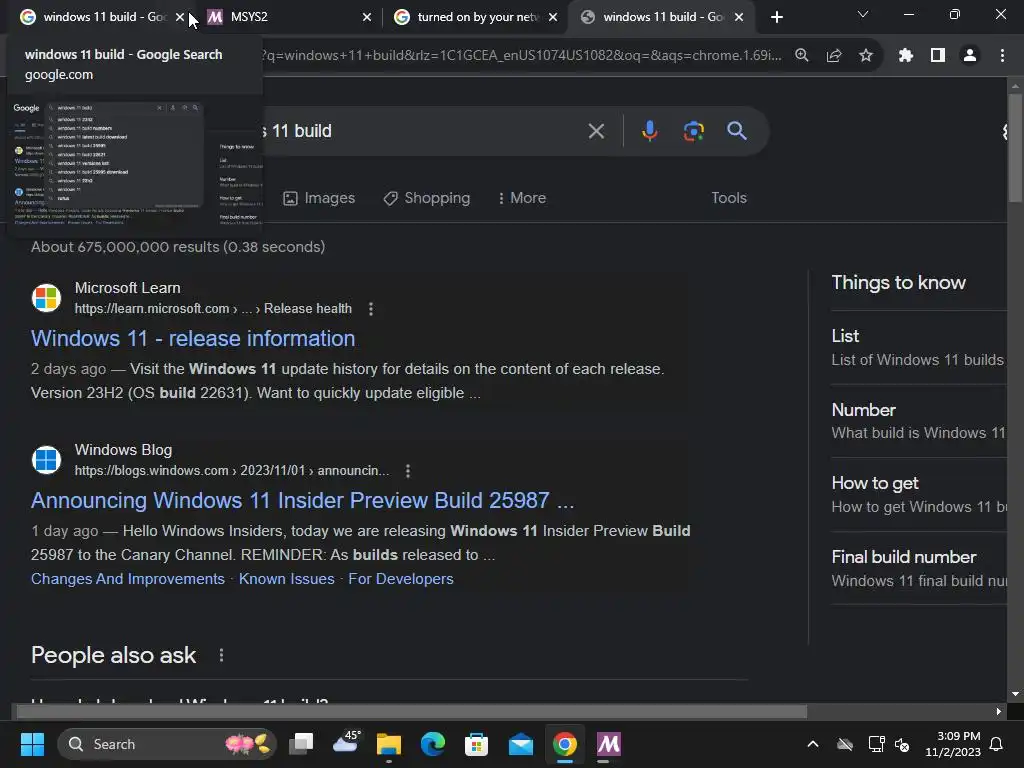Show hidden system tray icons
The width and height of the screenshot is (1024, 768).
pos(813,744)
